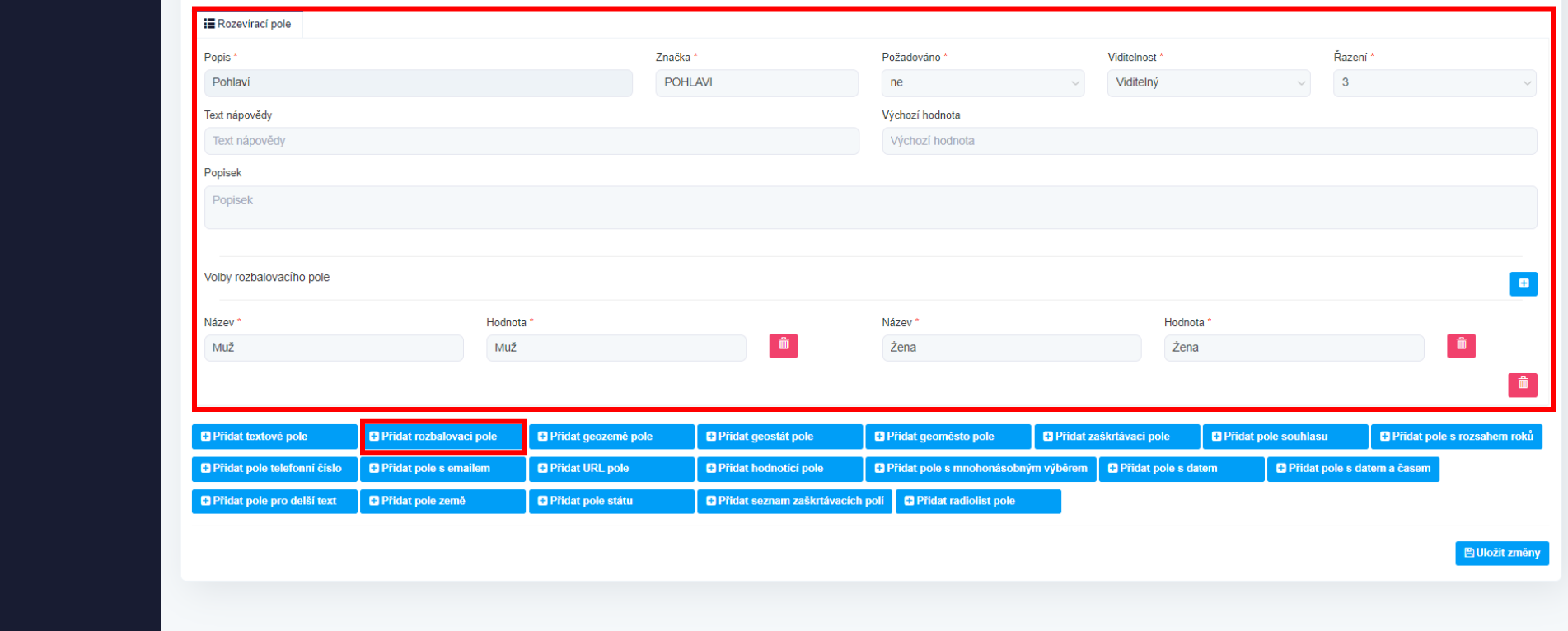Delete the Muž option with its trash icon

[x=784, y=345]
